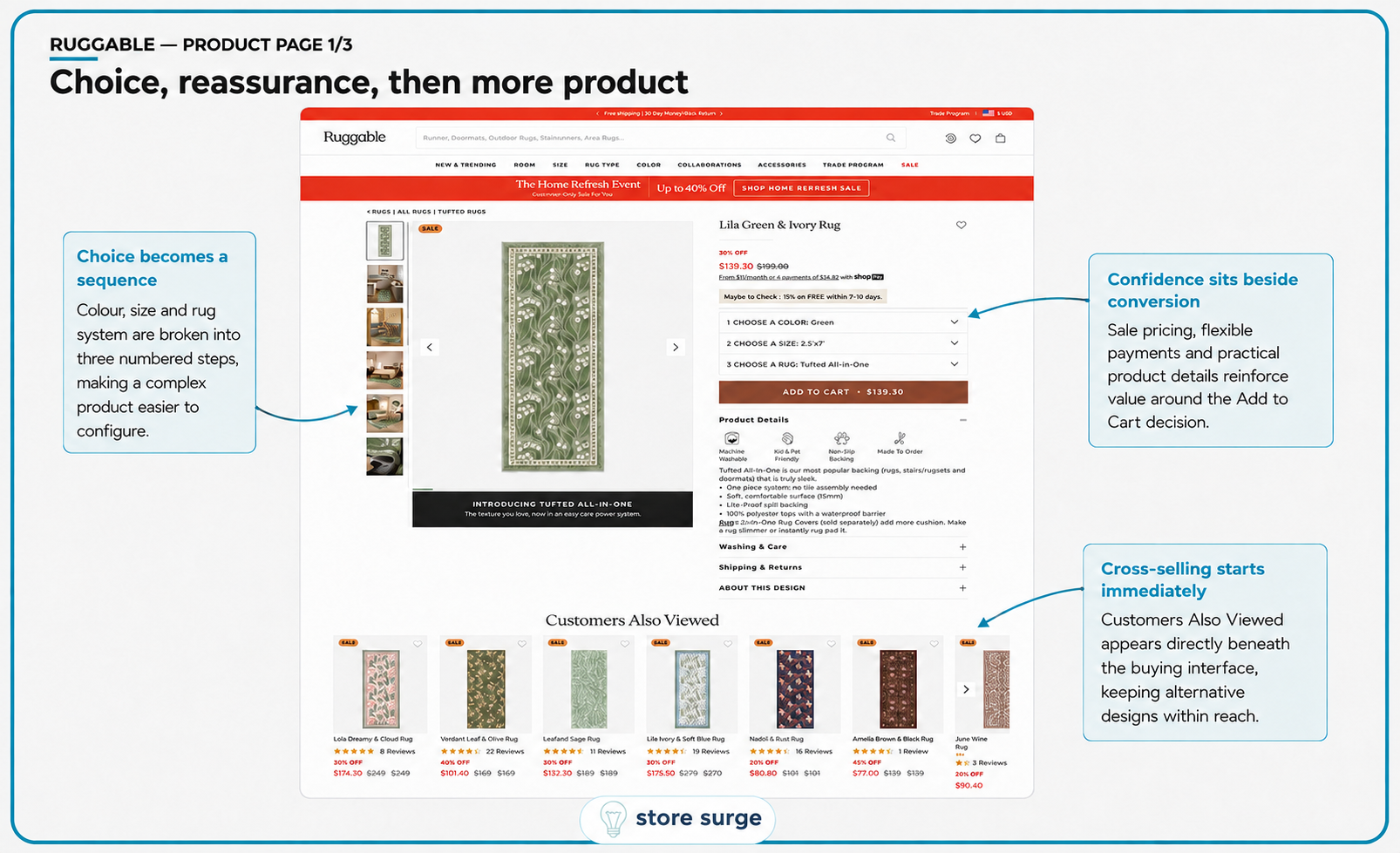Collapse the Product Details section
The height and width of the screenshot is (853, 1400).
coord(962,420)
